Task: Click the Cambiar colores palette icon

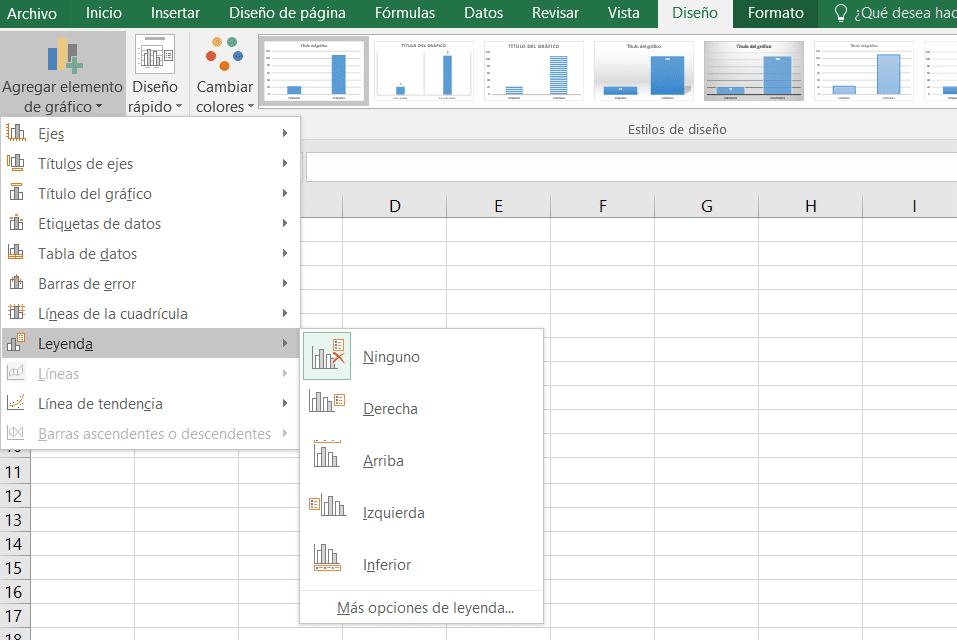Action: tap(225, 54)
